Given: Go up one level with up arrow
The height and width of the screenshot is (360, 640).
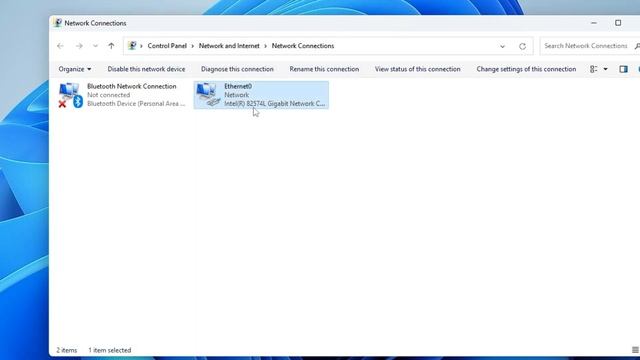Looking at the screenshot, I should tap(111, 46).
